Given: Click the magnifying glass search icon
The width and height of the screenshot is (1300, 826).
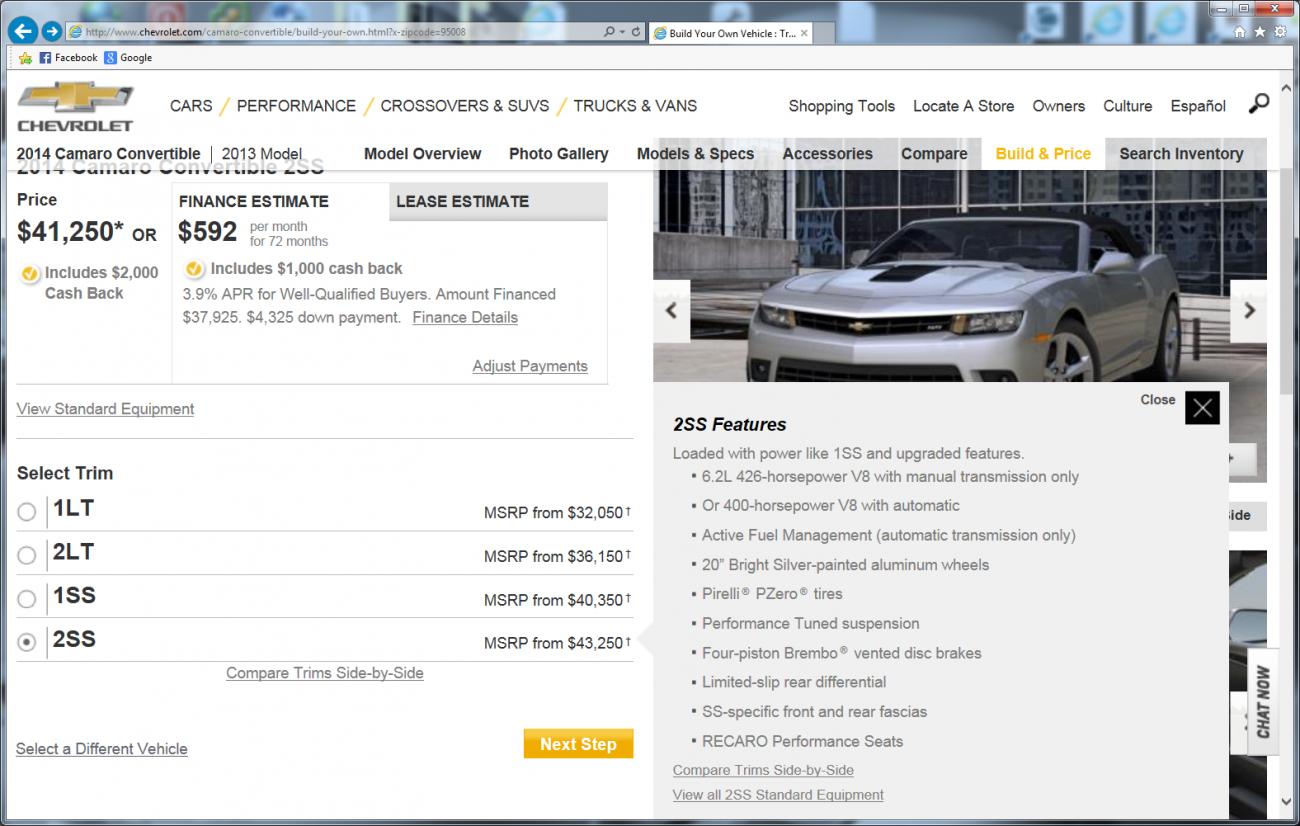Looking at the screenshot, I should 1258,104.
